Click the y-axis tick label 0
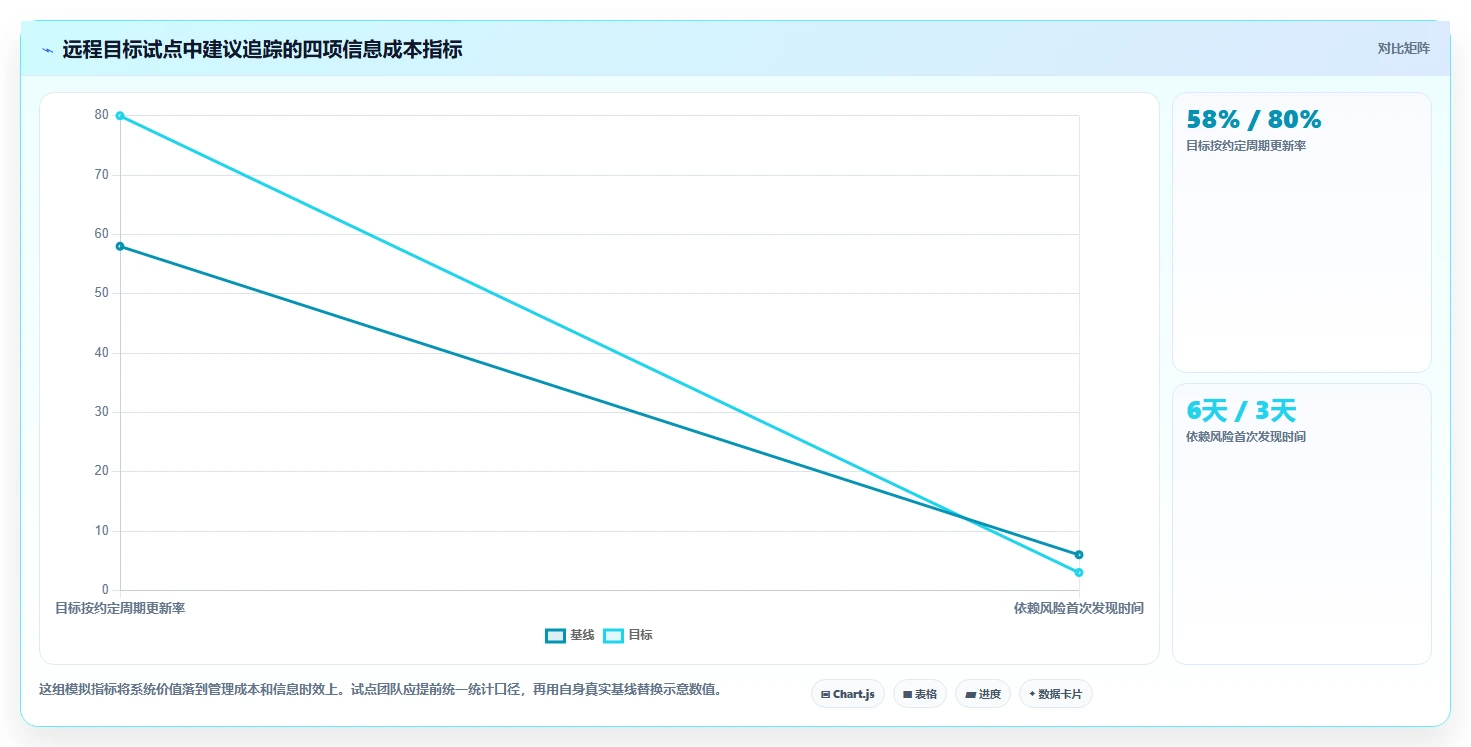Screen dimensions: 1471x747 click(105, 590)
